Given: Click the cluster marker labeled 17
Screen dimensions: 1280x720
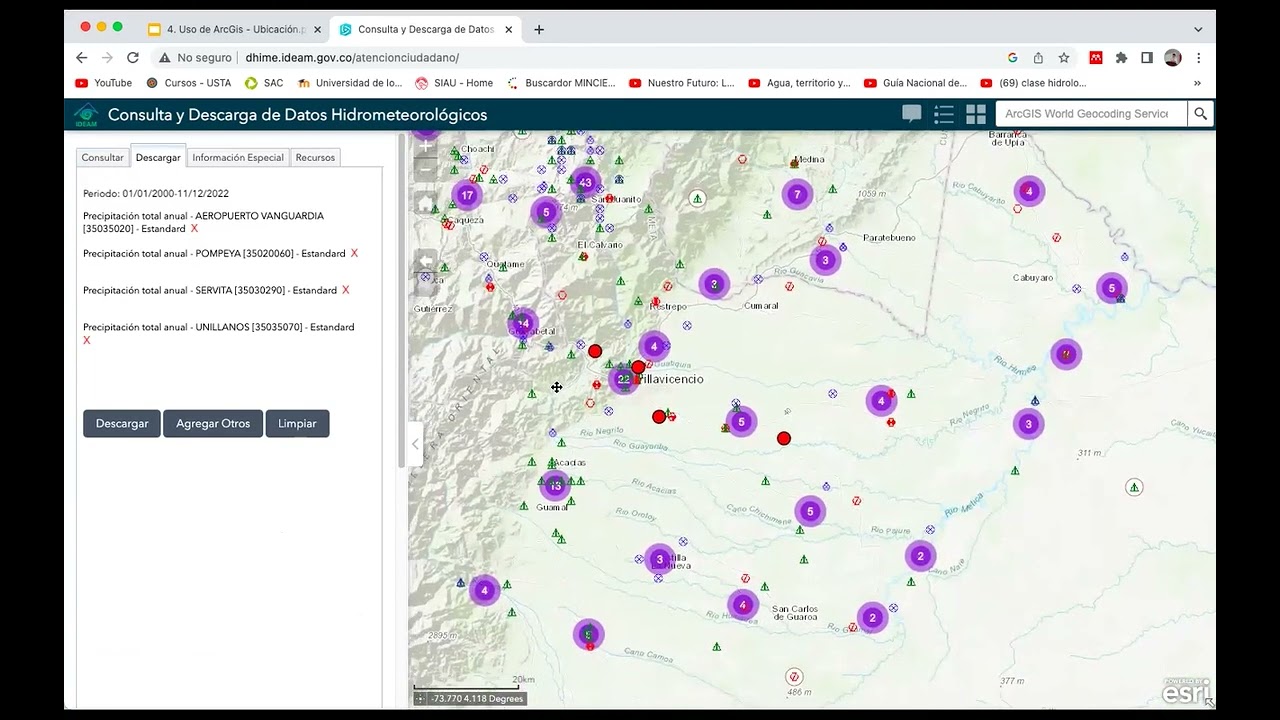Looking at the screenshot, I should pyautogui.click(x=467, y=195).
